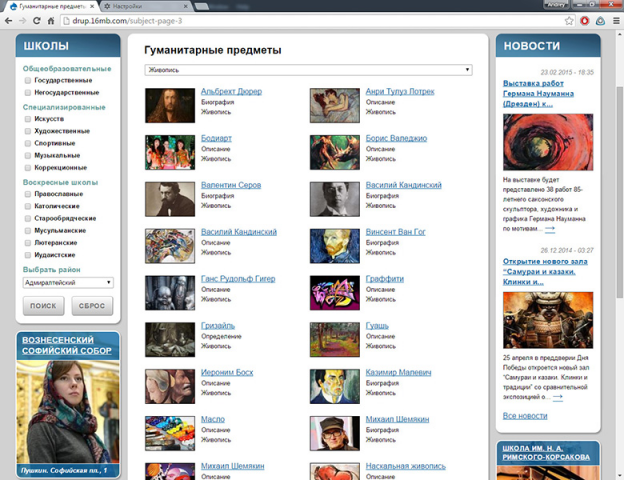Open the Казимир Малевич link
Viewport: 624px width, 480px height.
[x=398, y=372]
